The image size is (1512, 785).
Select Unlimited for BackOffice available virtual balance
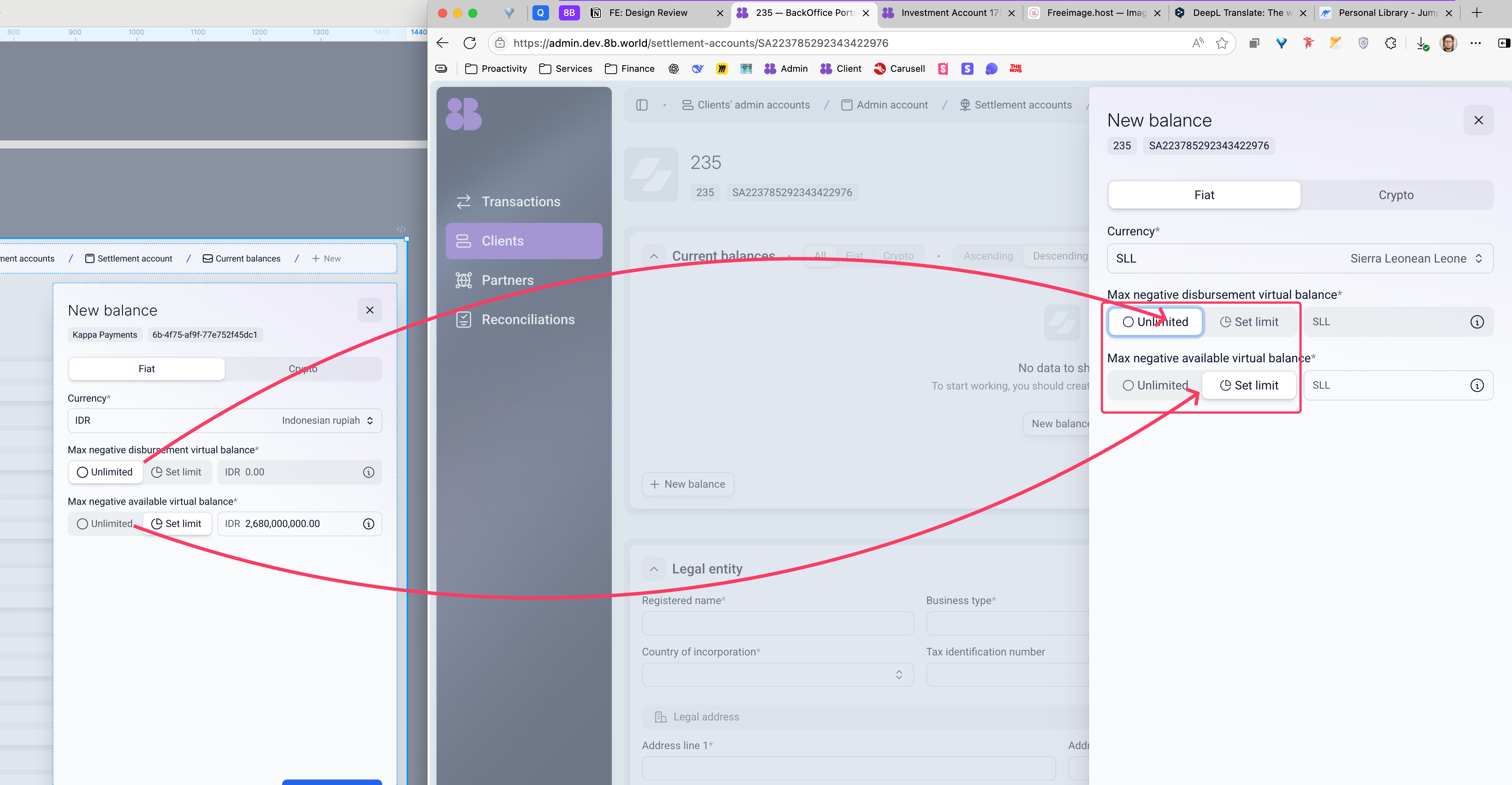click(1155, 385)
